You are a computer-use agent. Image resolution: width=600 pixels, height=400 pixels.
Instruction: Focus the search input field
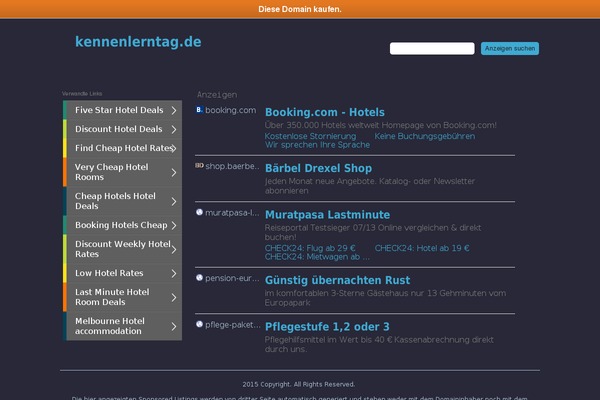(x=432, y=49)
